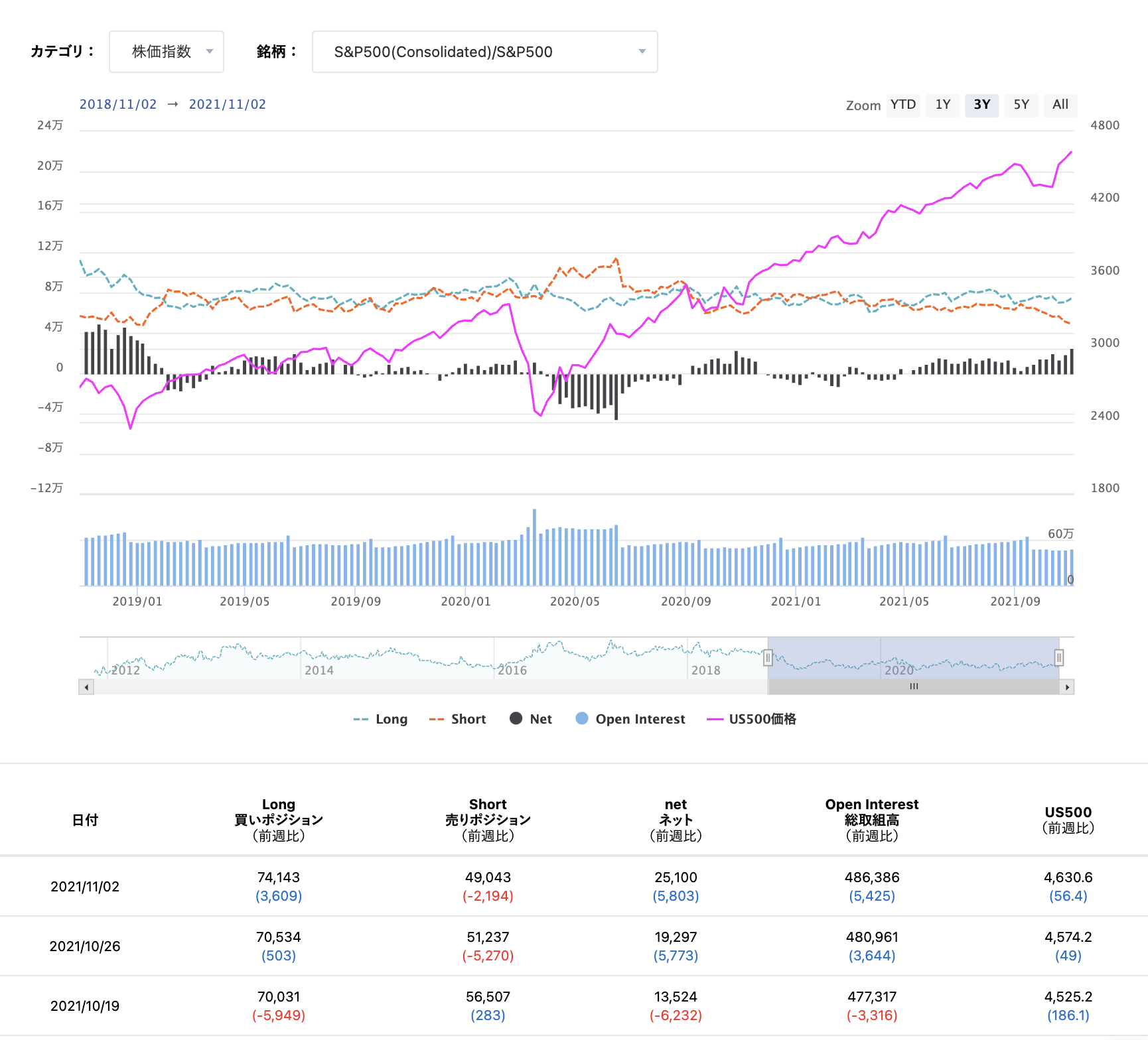
Task: Click the Long value 70,534
Action: pos(279,937)
